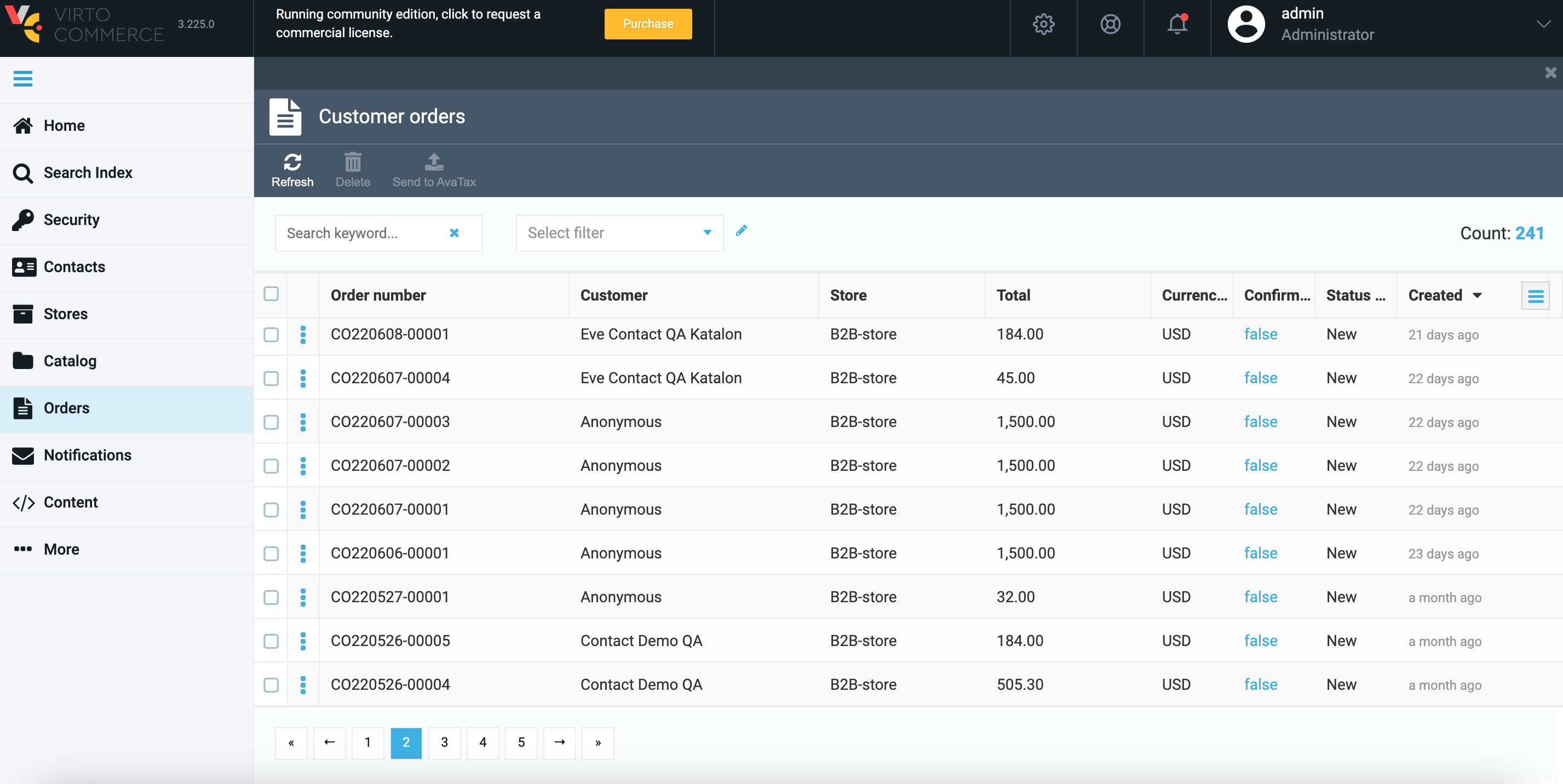This screenshot has width=1563, height=784.
Task: Click the Purchase button
Action: (x=647, y=24)
